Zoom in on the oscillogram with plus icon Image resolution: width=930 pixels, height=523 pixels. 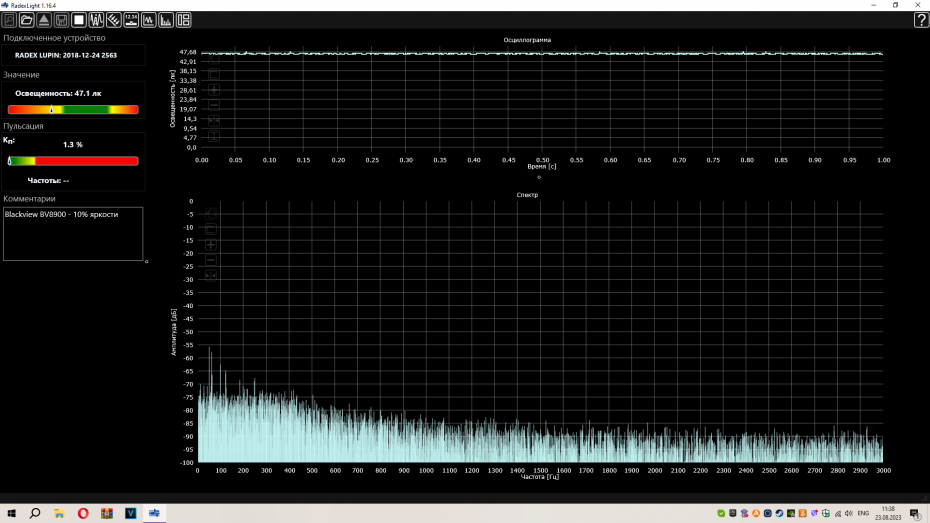pyautogui.click(x=213, y=89)
